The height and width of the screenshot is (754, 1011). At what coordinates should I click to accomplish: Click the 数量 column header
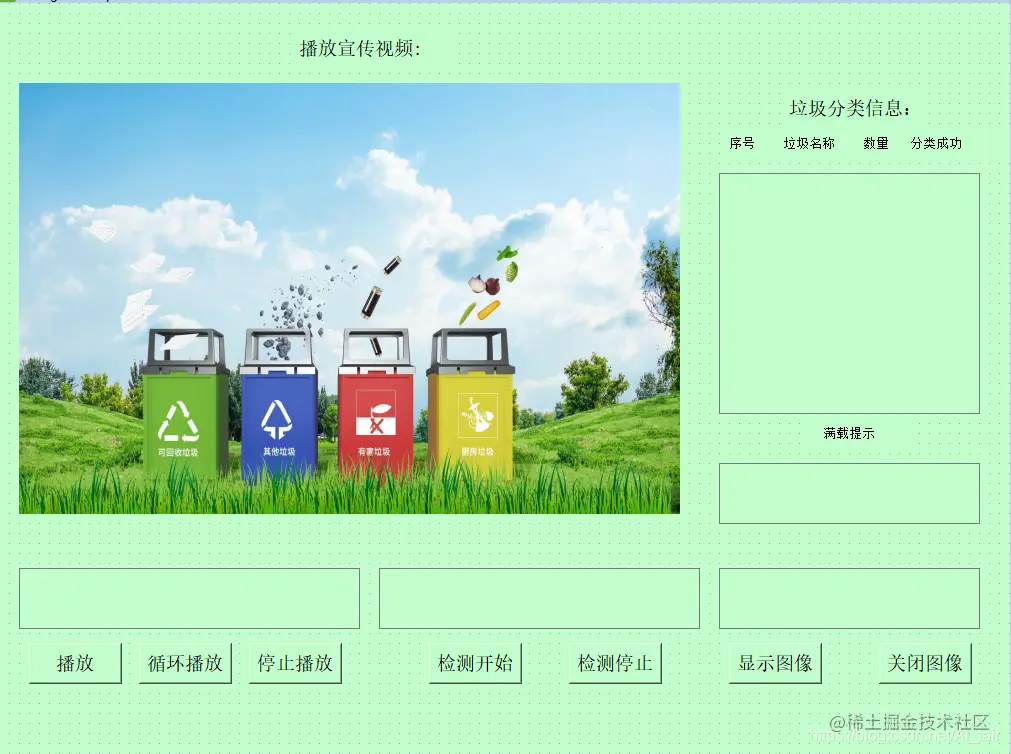(874, 144)
